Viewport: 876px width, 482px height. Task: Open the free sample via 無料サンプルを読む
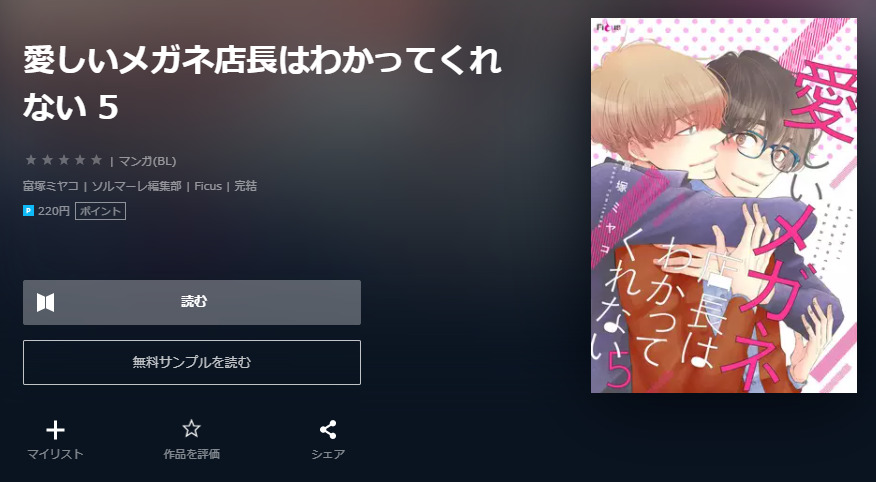tap(192, 362)
